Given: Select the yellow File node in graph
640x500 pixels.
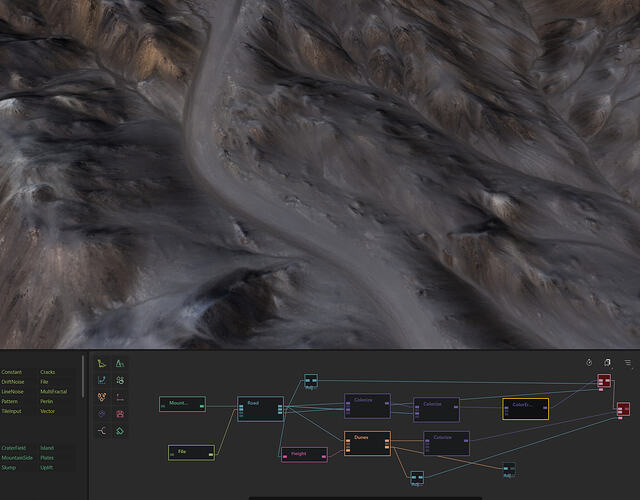Looking at the screenshot, I should pyautogui.click(x=191, y=453).
